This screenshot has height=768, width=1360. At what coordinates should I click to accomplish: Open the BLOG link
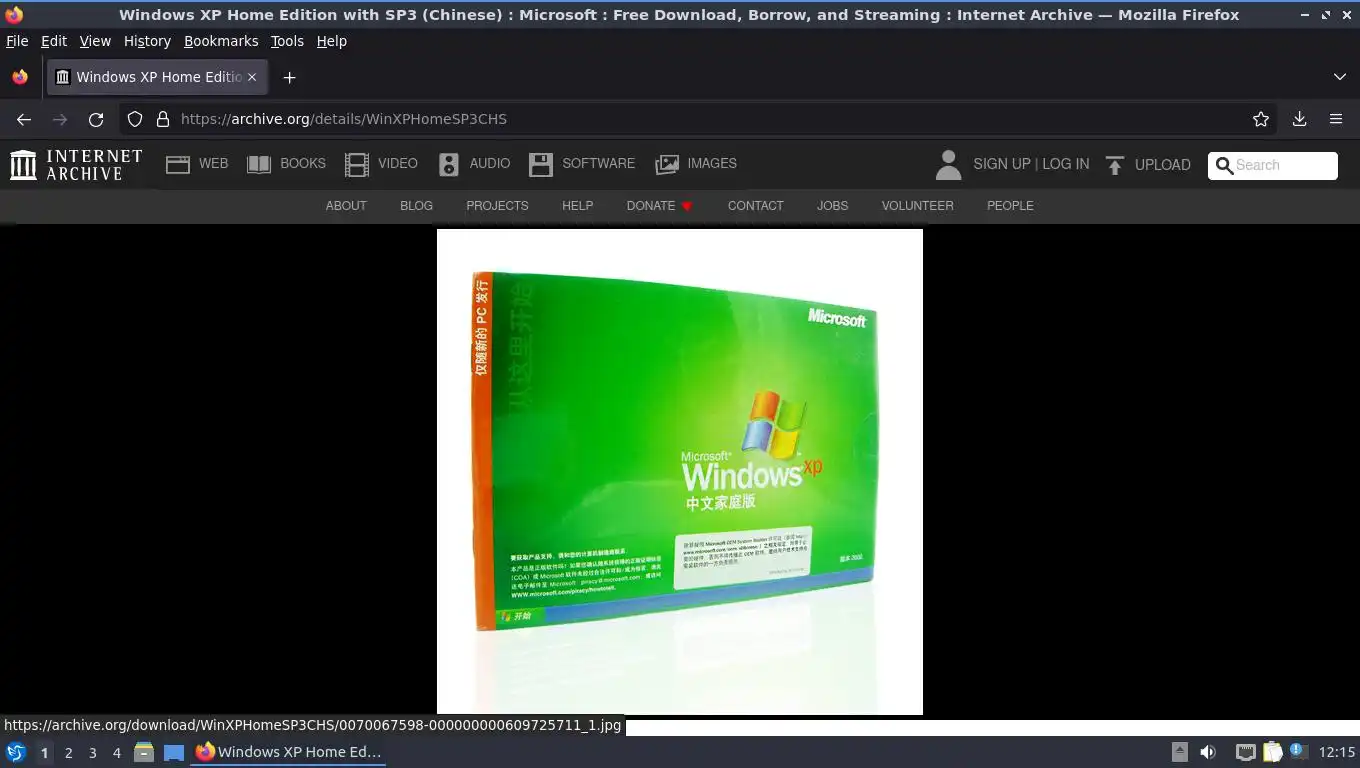click(416, 206)
